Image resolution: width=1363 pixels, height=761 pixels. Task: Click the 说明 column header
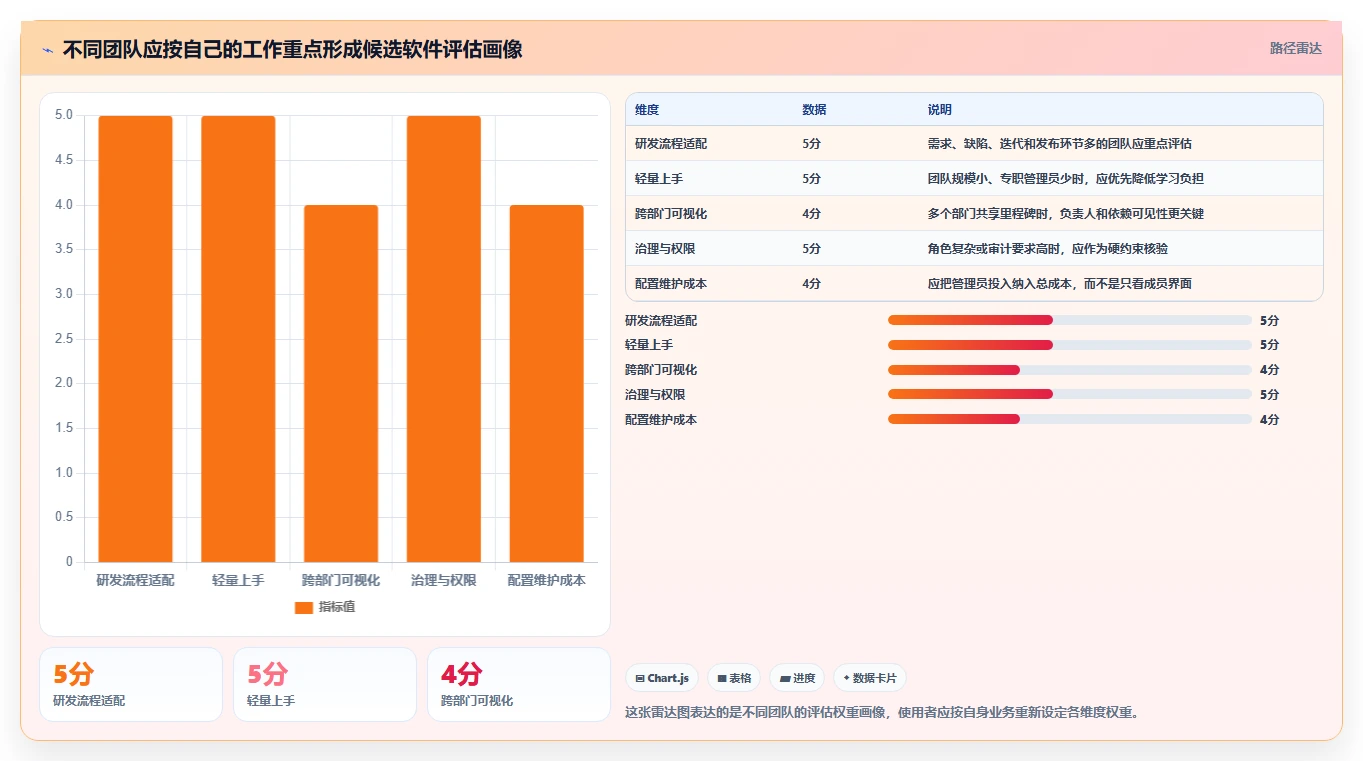[x=940, y=110]
